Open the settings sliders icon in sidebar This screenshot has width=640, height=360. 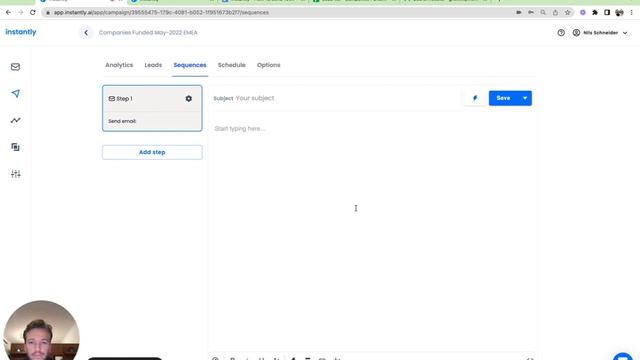coord(16,174)
